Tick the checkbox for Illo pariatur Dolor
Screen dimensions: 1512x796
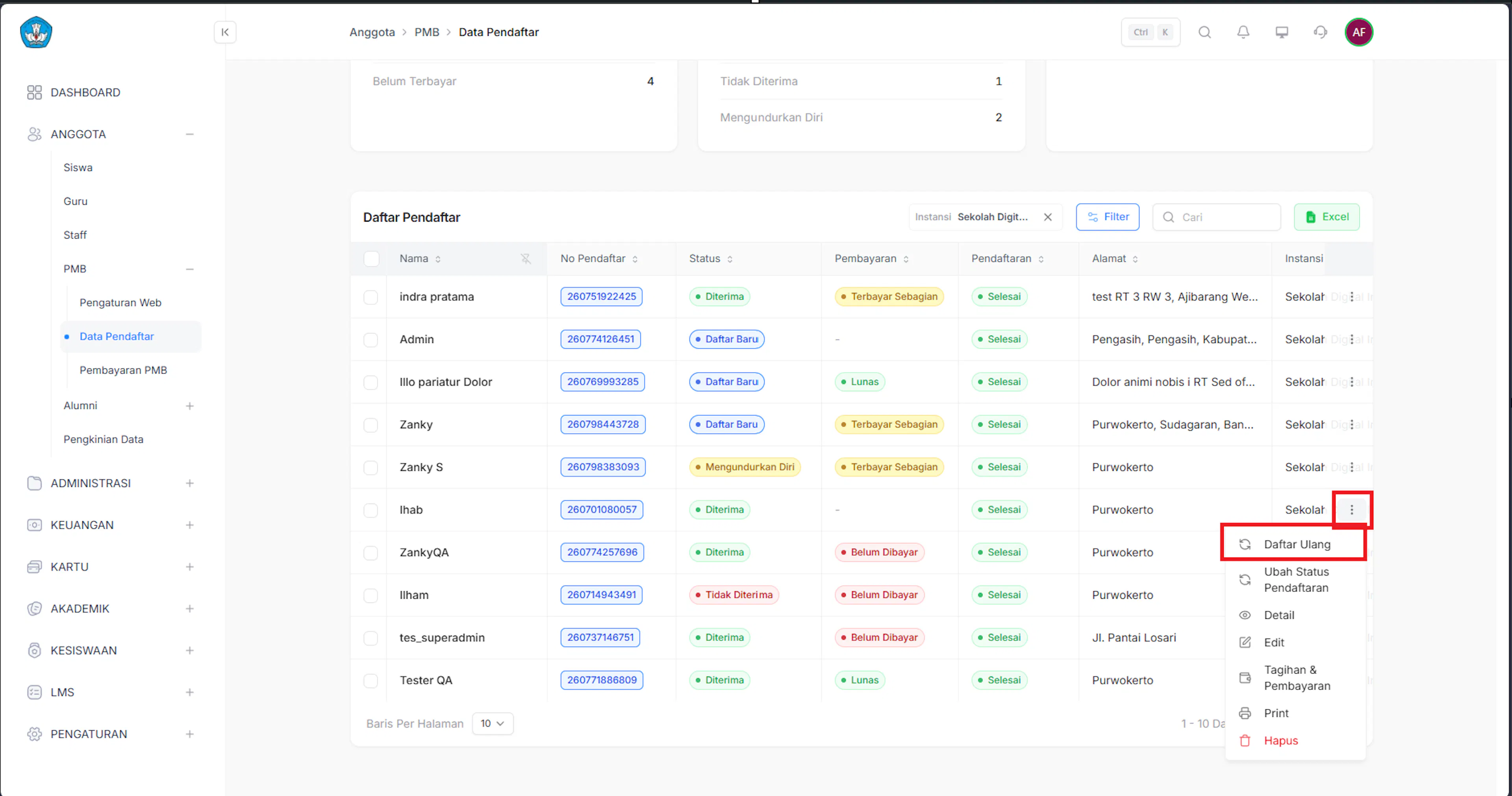point(371,382)
